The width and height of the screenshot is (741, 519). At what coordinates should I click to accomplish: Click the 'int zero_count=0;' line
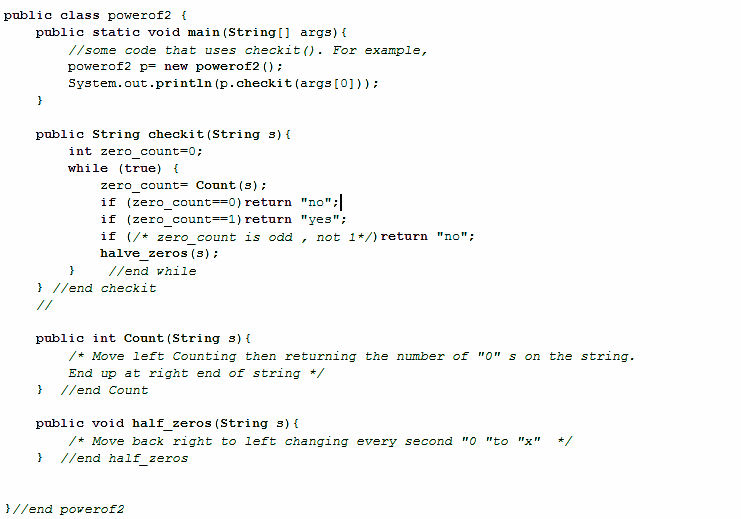pyautogui.click(x=135, y=151)
